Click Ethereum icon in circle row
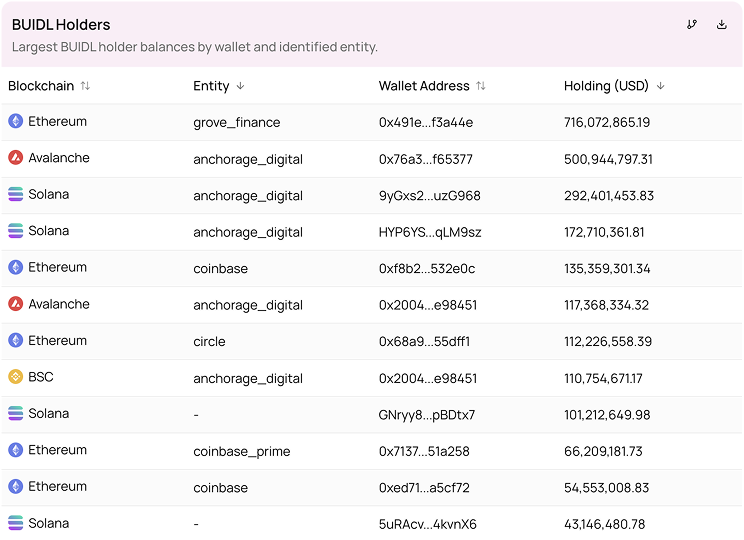 (x=16, y=340)
